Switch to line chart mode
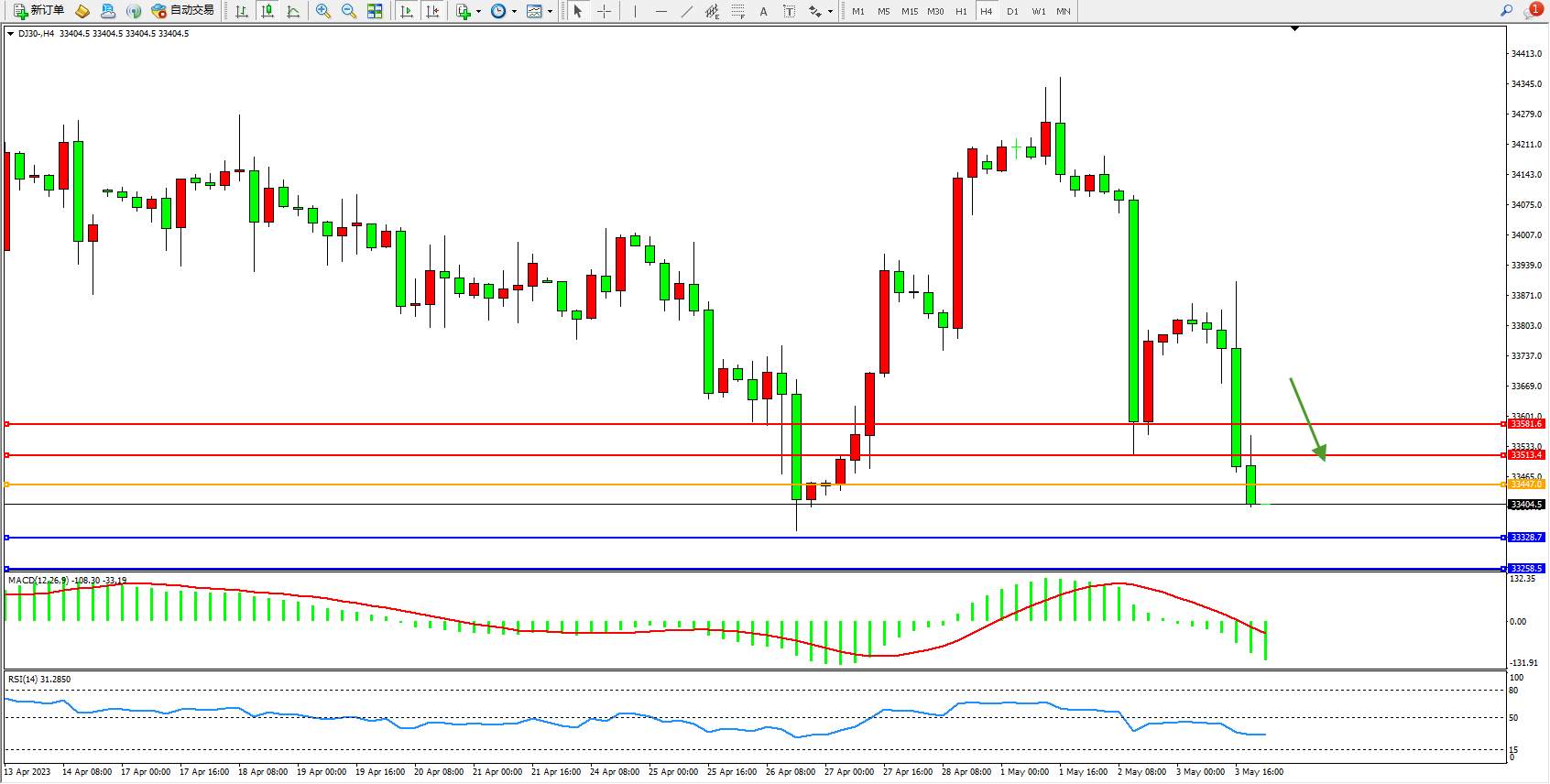The image size is (1550, 784). pos(293,11)
